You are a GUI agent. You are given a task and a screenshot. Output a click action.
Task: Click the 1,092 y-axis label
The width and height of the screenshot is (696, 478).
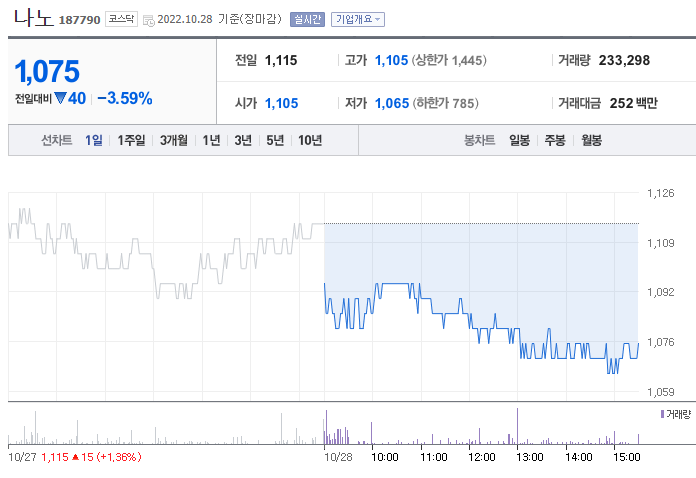click(x=660, y=292)
